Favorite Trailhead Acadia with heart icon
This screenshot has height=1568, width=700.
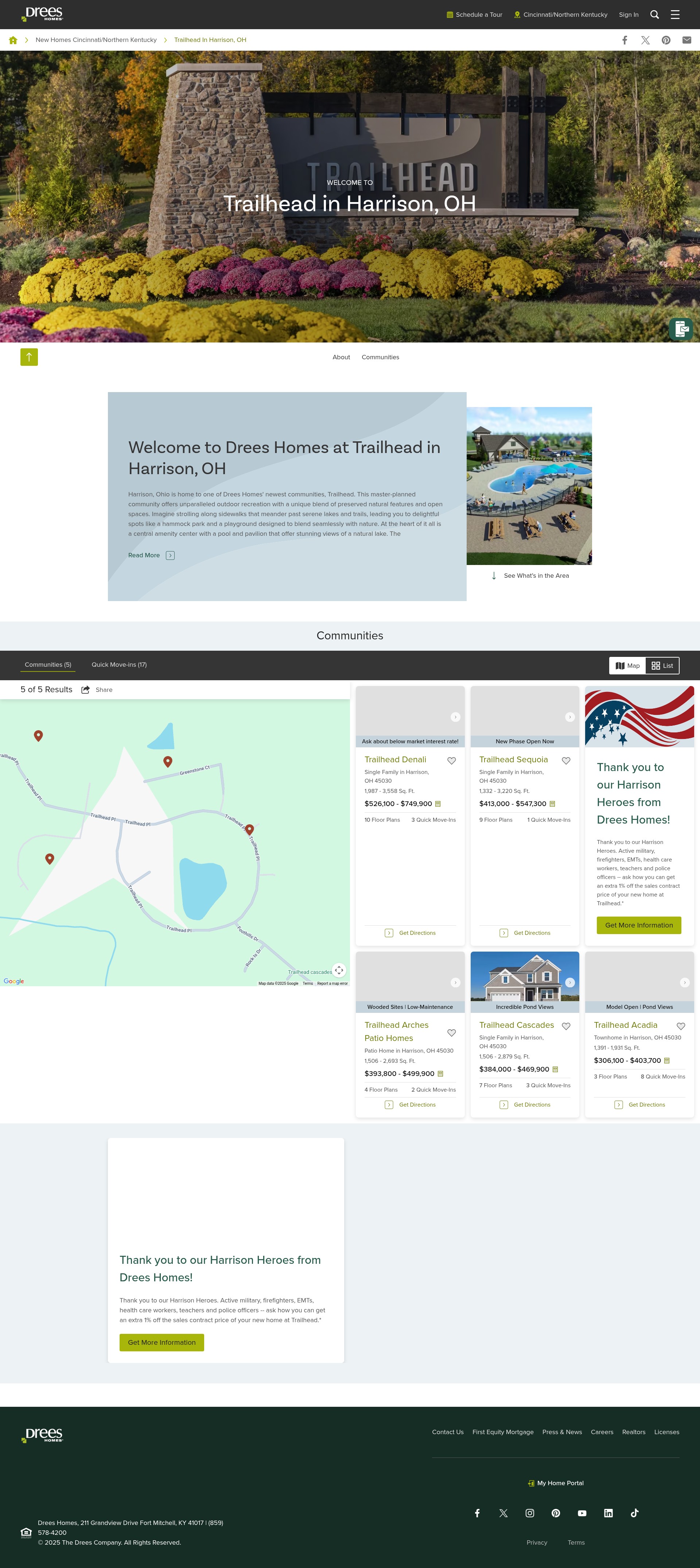pyautogui.click(x=681, y=1026)
